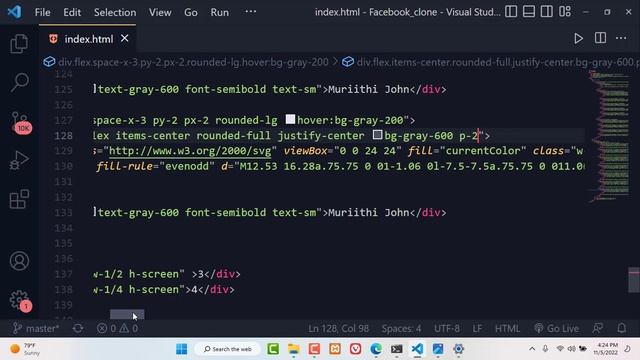The image size is (640, 360).
Task: Select the index.html editor tab
Action: 87,39
